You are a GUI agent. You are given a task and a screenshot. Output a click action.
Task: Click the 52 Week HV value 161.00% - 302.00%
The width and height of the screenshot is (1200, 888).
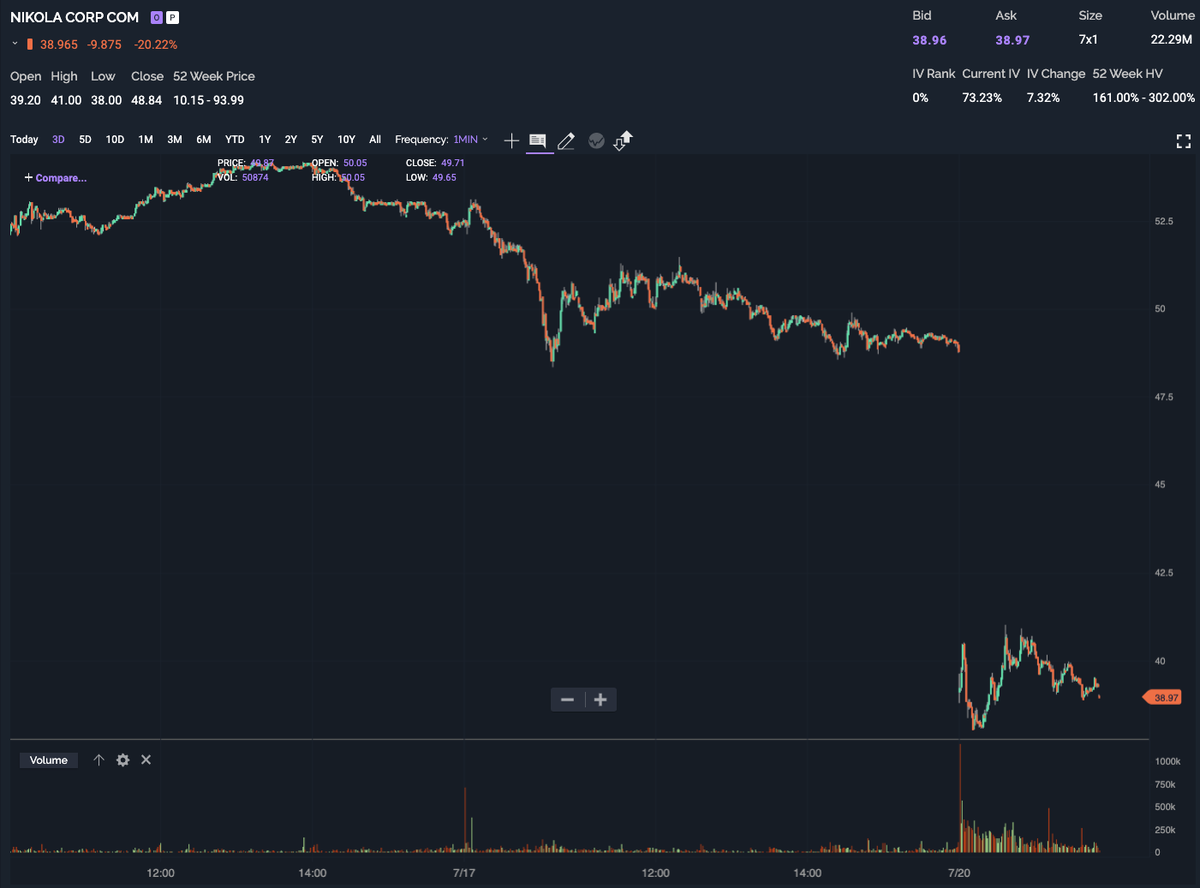(x=1144, y=98)
